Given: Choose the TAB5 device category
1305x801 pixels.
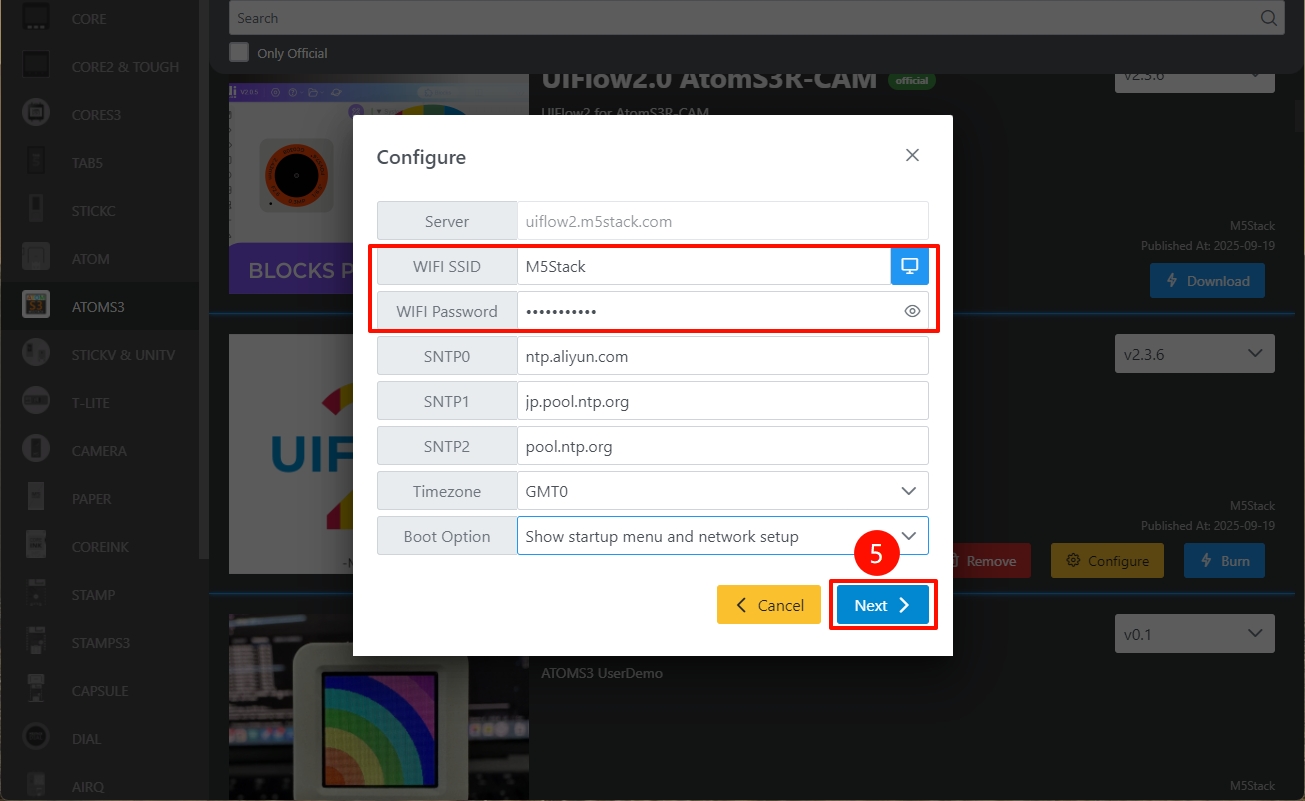Looking at the screenshot, I should tap(100, 163).
